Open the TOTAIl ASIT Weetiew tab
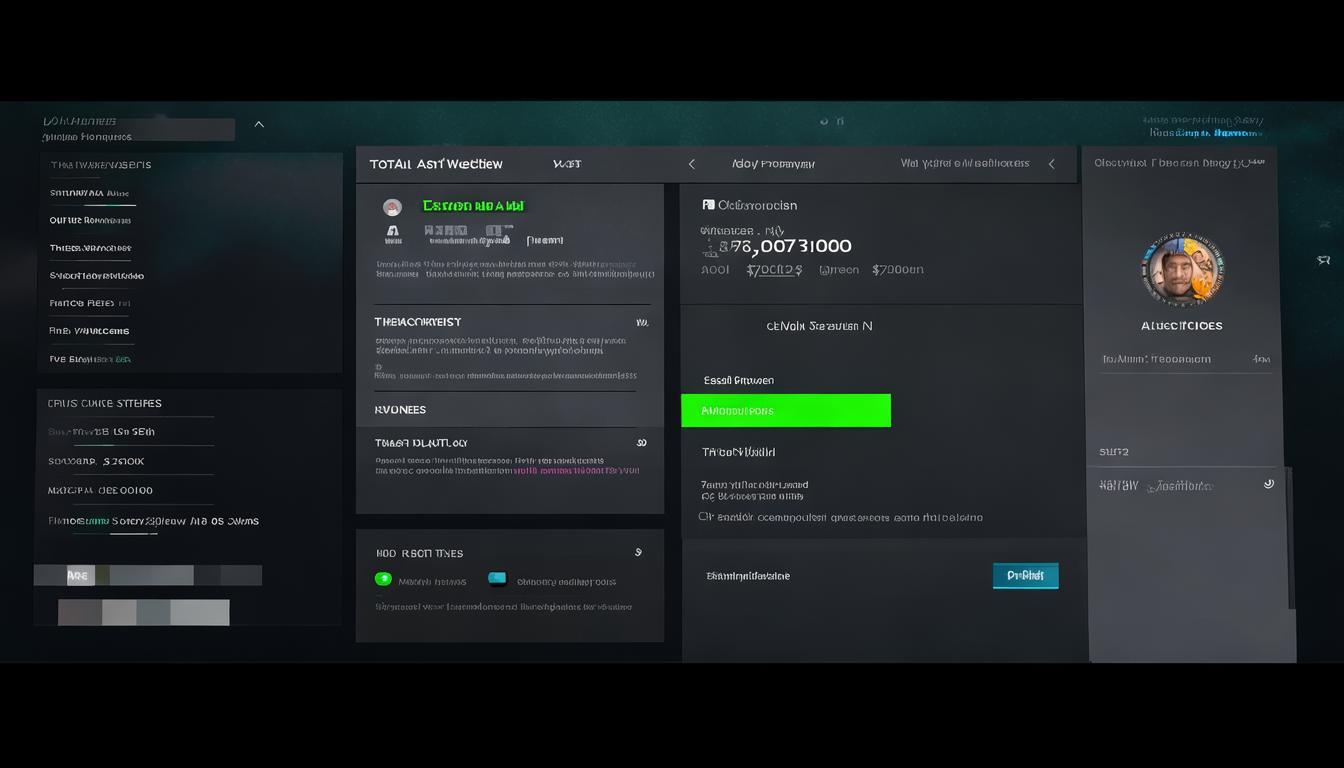 click(436, 164)
